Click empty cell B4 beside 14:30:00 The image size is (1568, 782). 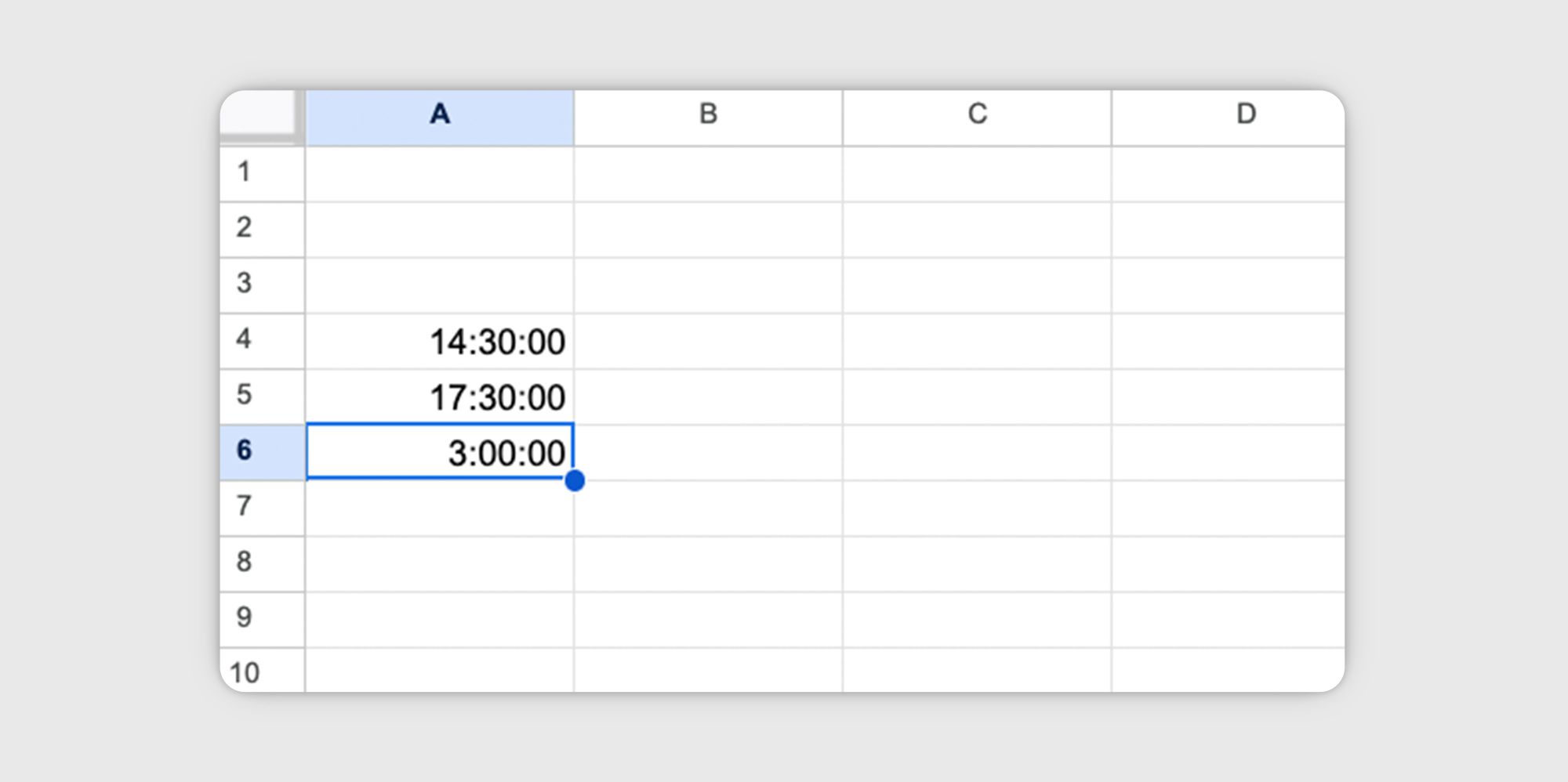[x=708, y=340]
